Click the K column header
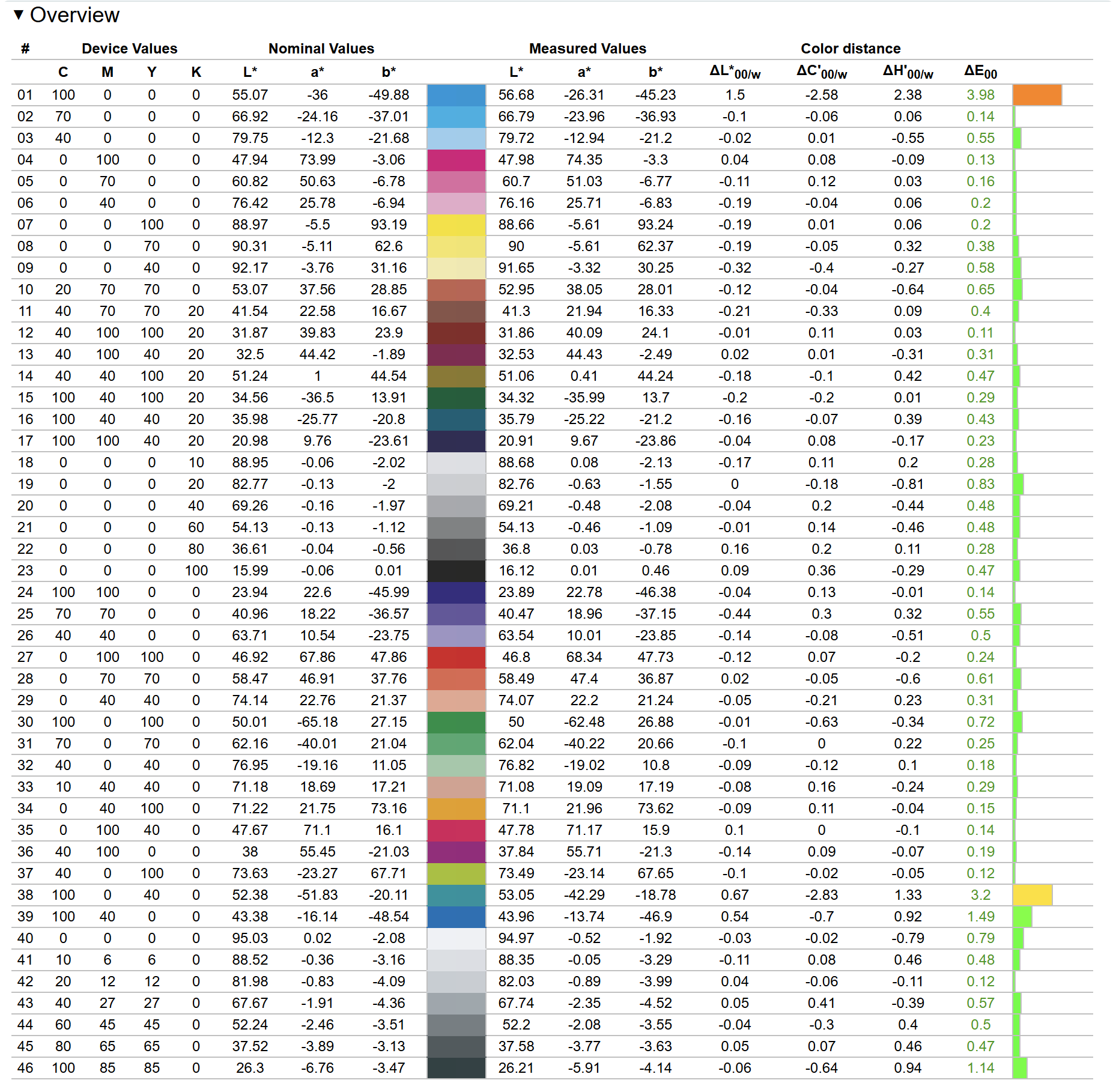Viewport: 1116px width, 1092px height. coord(196,72)
